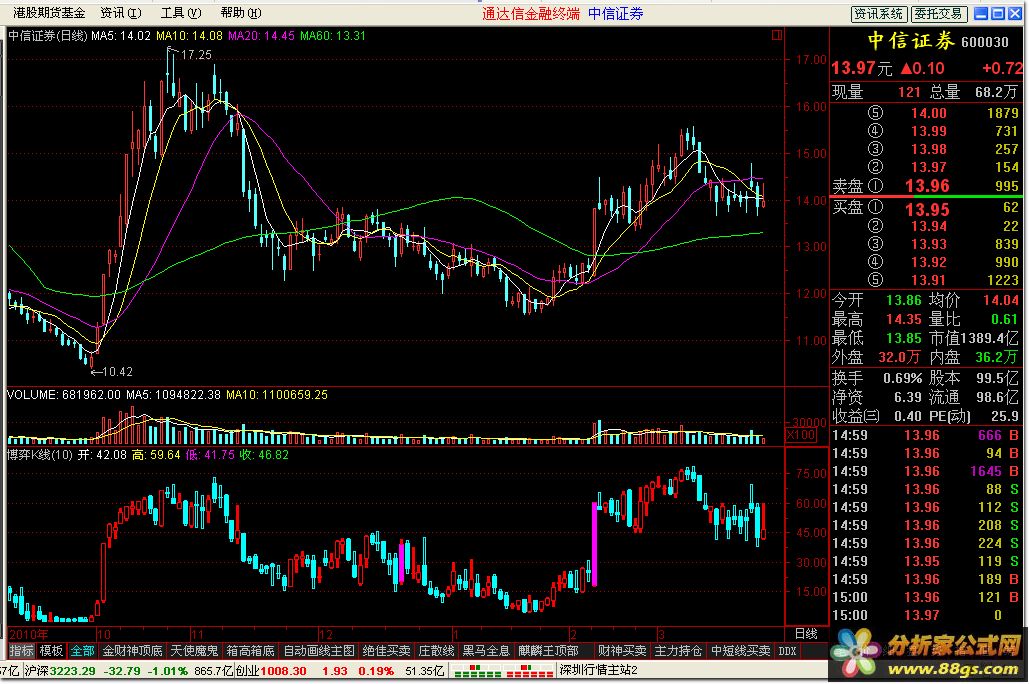Image resolution: width=1030 pixels, height=684 pixels.
Task: Click the 委托交易 button
Action: (939, 14)
